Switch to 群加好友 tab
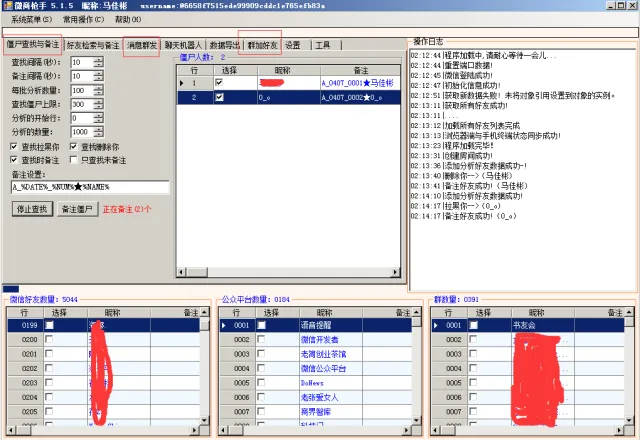640x440 pixels. pyautogui.click(x=262, y=45)
